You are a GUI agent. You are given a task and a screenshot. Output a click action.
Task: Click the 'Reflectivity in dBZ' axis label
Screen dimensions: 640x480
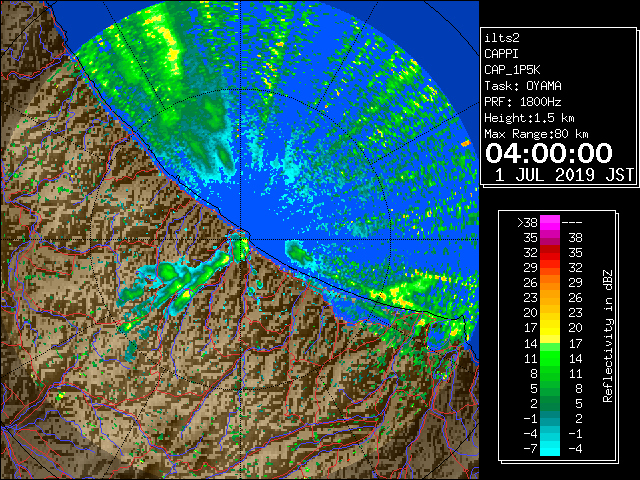[608, 336]
